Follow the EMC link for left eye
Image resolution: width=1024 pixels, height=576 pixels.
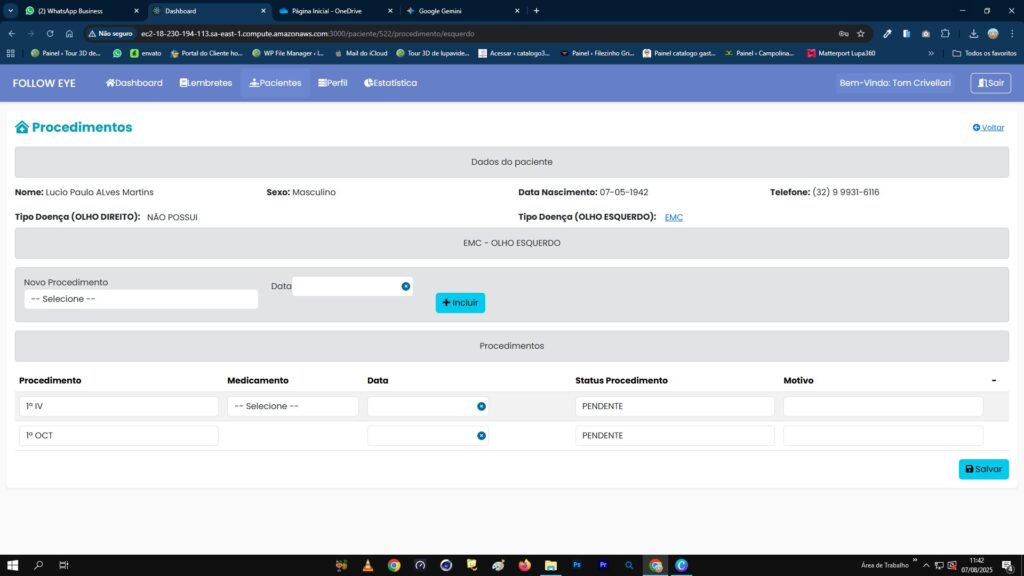(674, 217)
